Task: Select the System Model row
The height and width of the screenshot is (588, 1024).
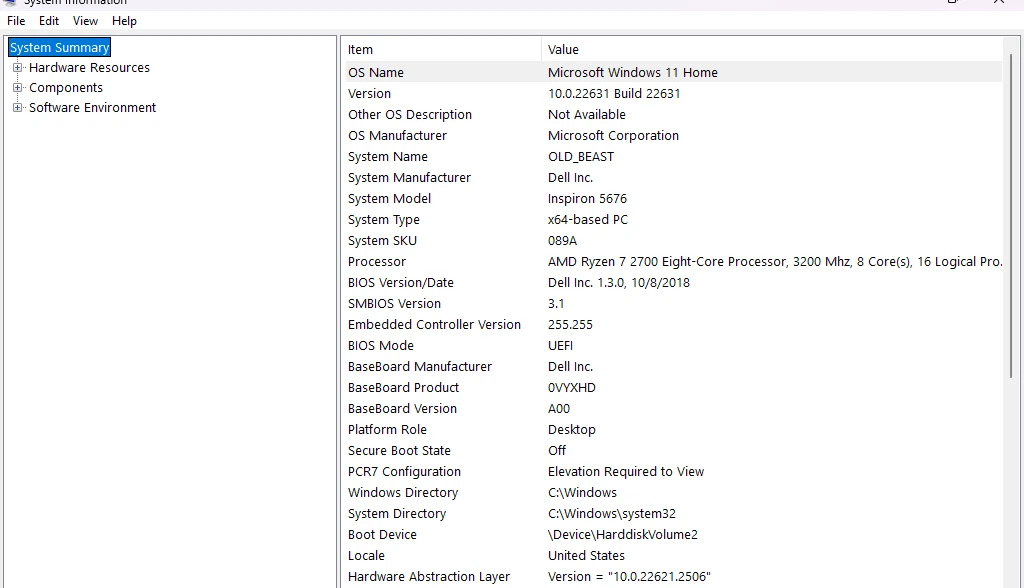Action: [673, 199]
